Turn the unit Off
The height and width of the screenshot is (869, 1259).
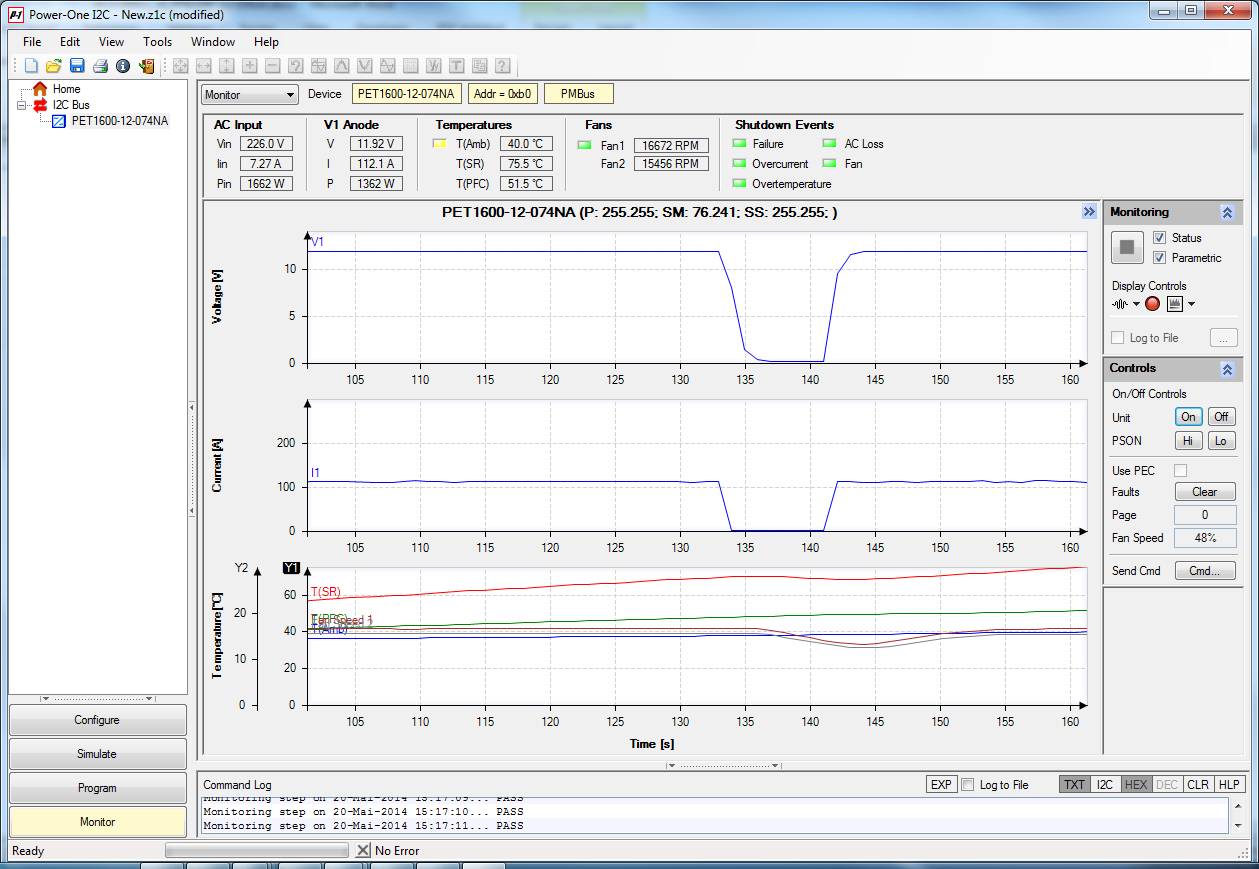point(1221,417)
